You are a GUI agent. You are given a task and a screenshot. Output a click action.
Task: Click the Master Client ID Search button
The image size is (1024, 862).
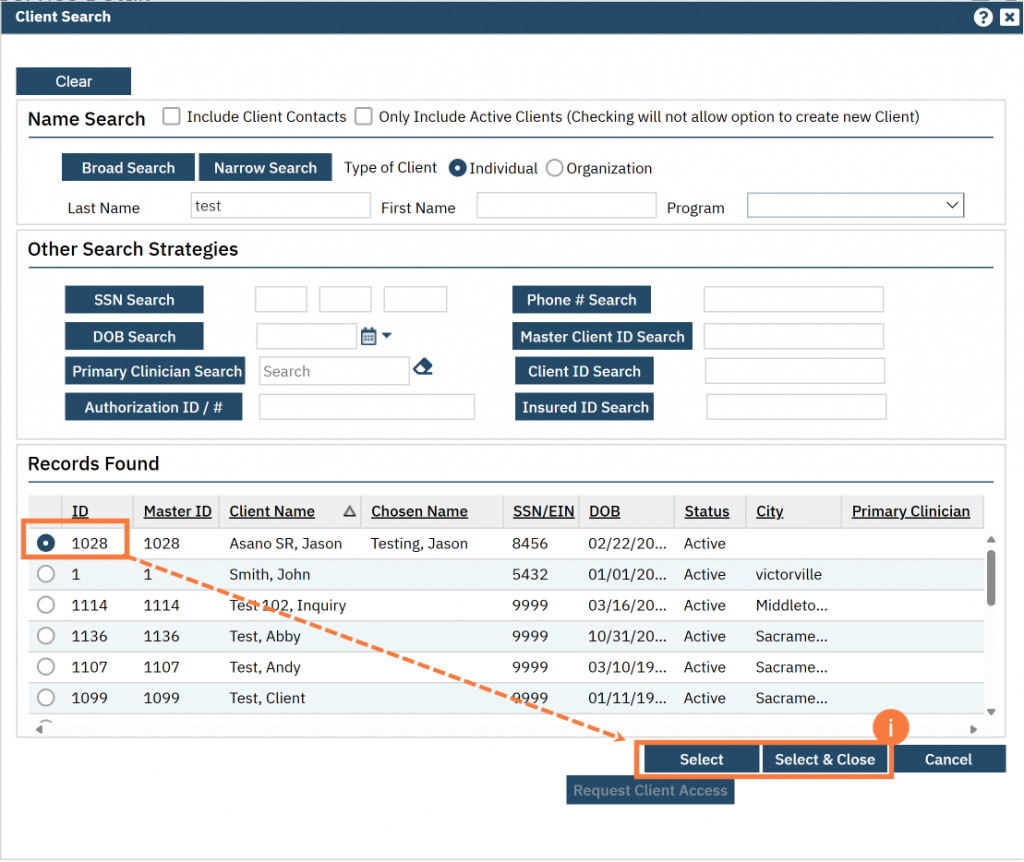coord(602,337)
